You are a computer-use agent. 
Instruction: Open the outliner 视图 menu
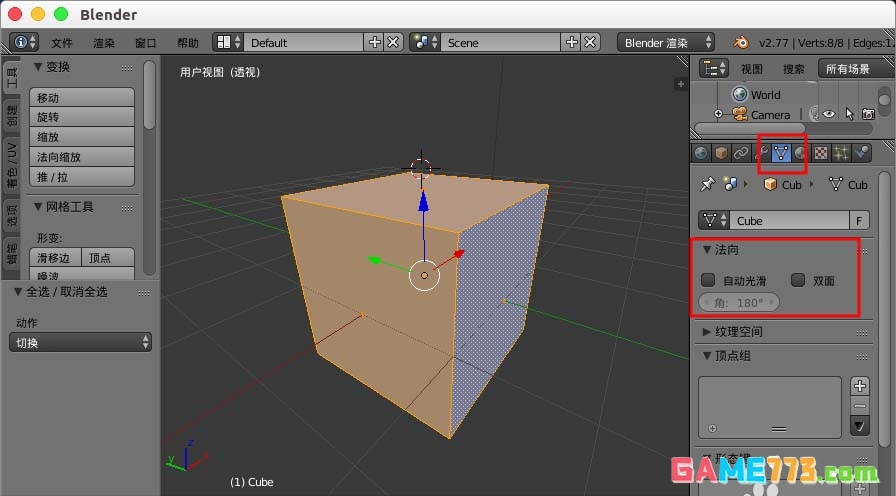(751, 69)
